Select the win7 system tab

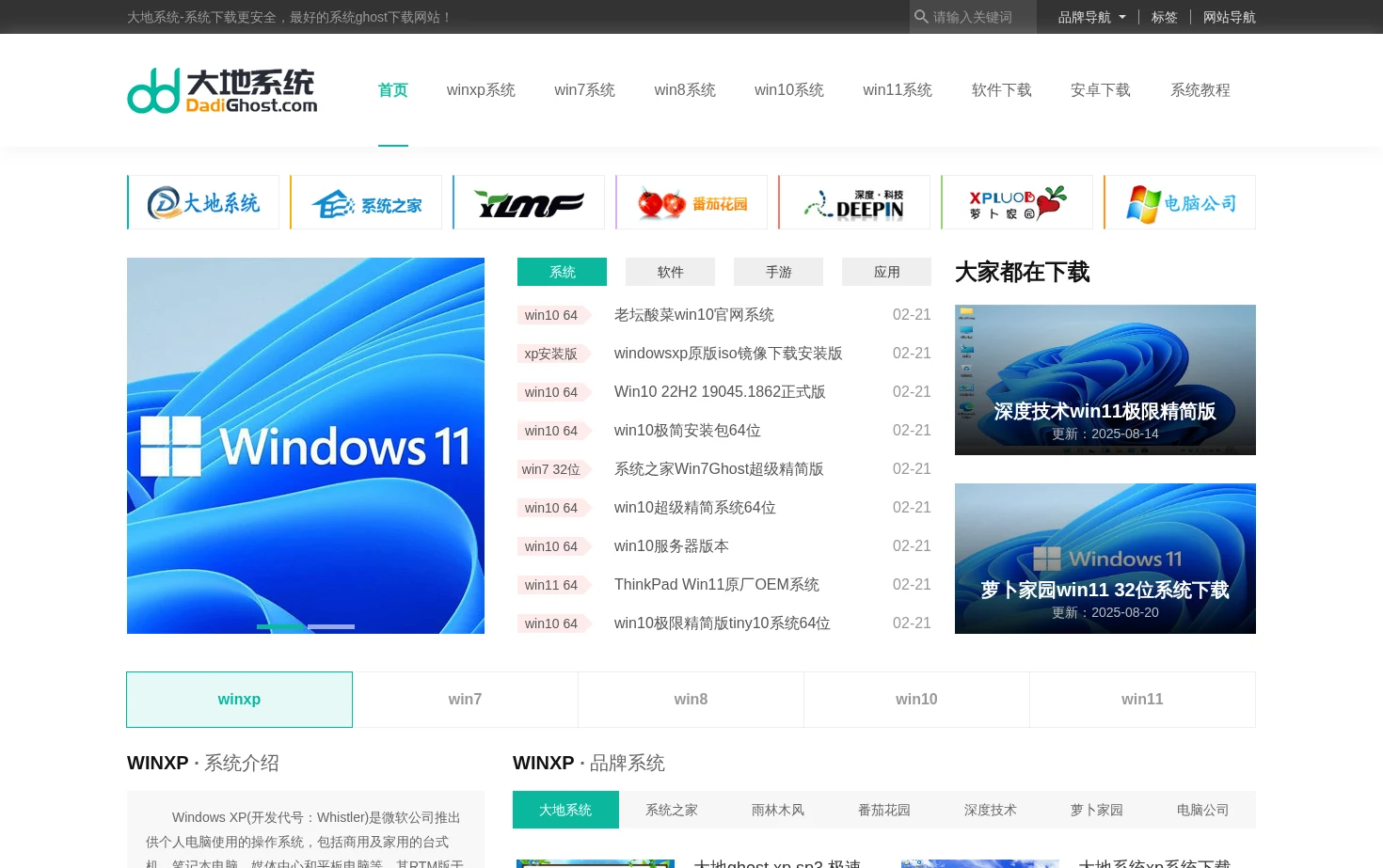[x=465, y=700]
